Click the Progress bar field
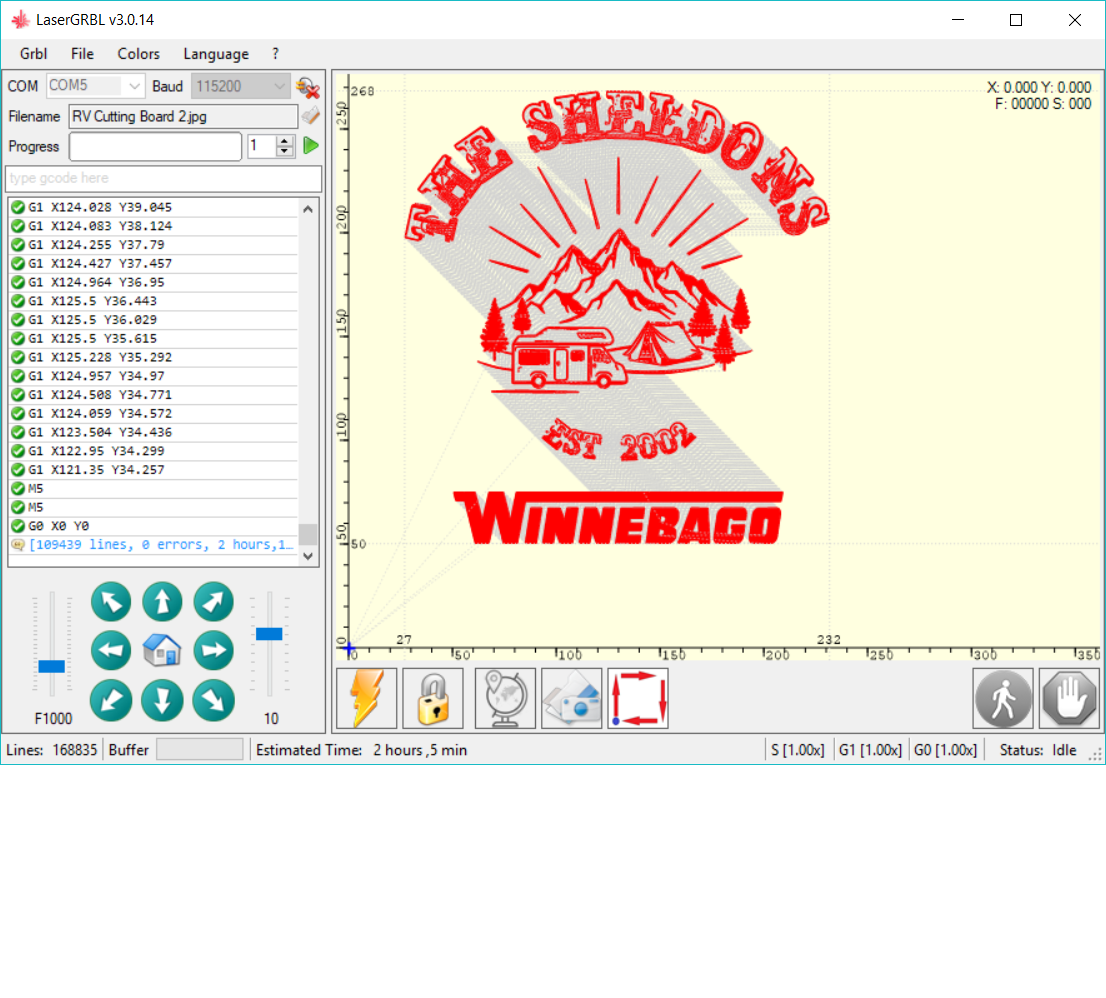1106x998 pixels. 155,147
